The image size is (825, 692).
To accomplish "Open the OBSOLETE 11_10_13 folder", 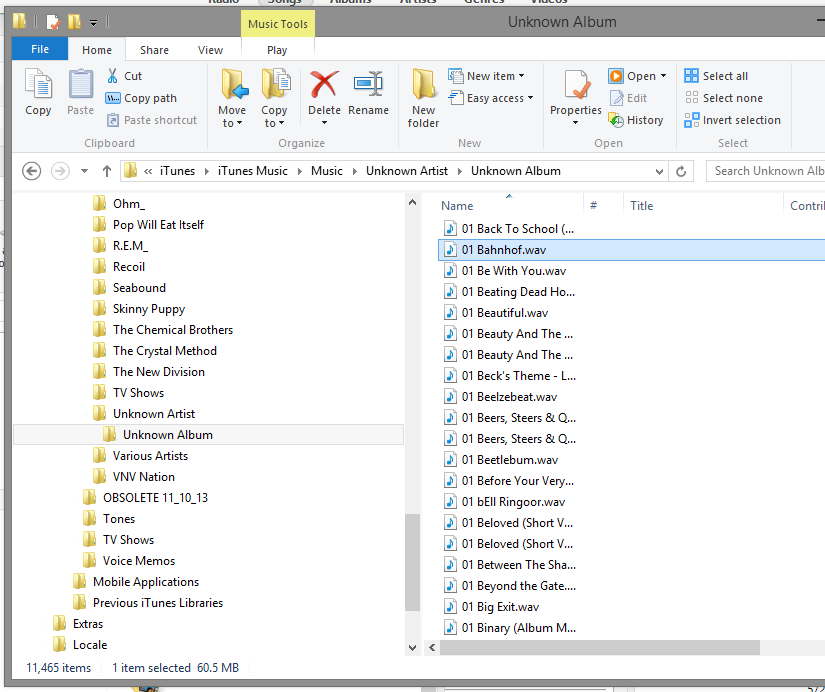I will click(155, 498).
